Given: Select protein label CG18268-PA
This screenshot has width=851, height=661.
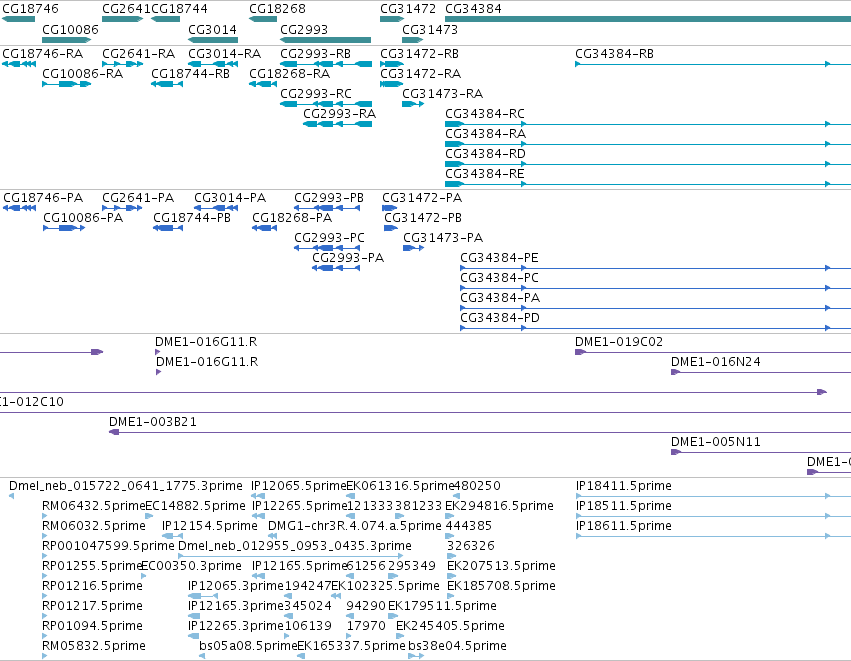Looking at the screenshot, I should point(292,218).
